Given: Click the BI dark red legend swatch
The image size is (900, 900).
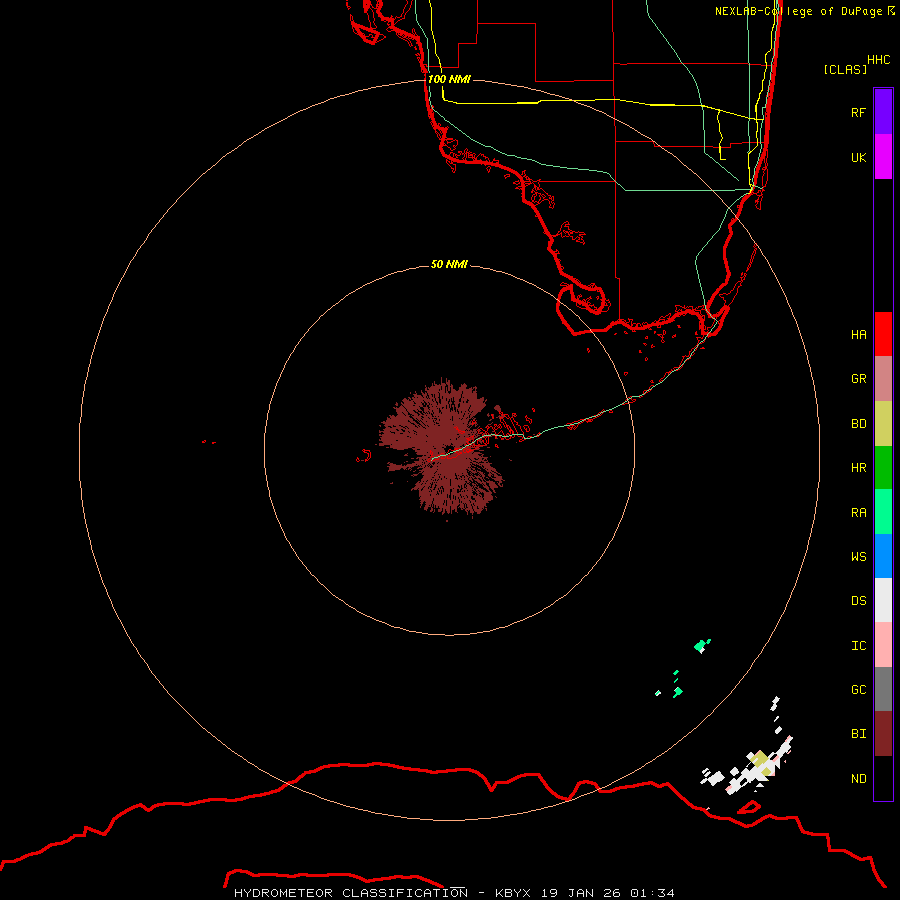Looking at the screenshot, I should (883, 734).
